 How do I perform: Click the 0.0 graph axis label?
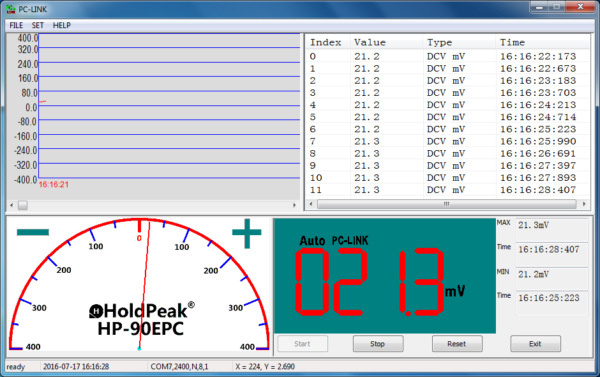(31, 108)
